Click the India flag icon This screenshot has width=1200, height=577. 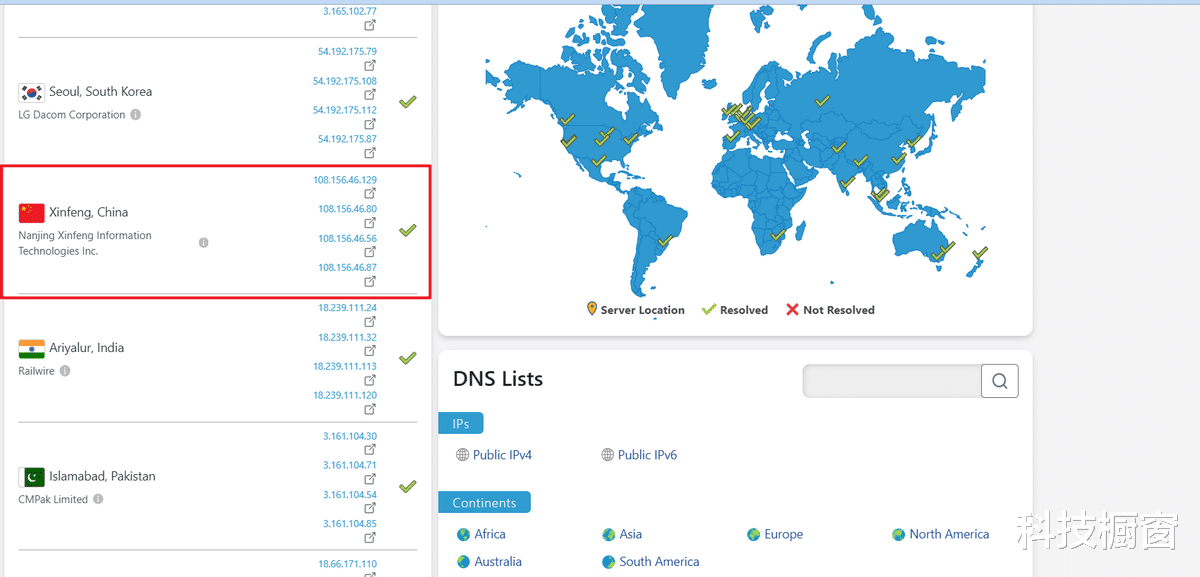31,349
